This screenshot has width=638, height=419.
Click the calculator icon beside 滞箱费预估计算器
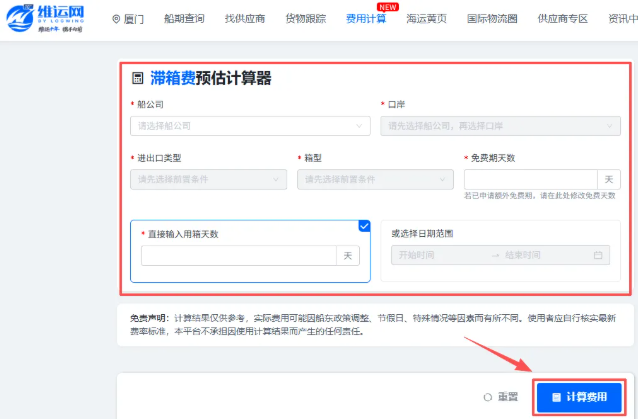[x=137, y=78]
